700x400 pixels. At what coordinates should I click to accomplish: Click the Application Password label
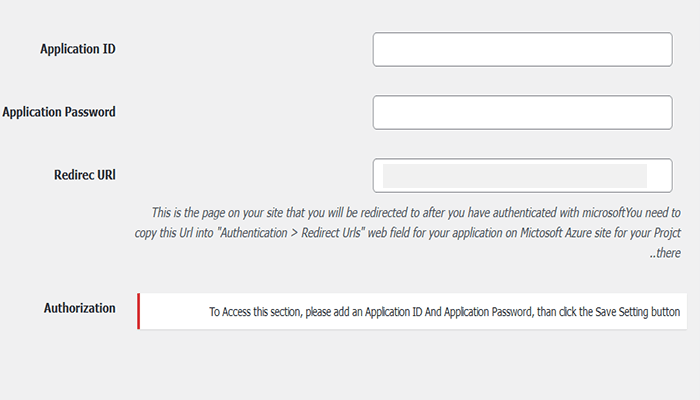59,112
